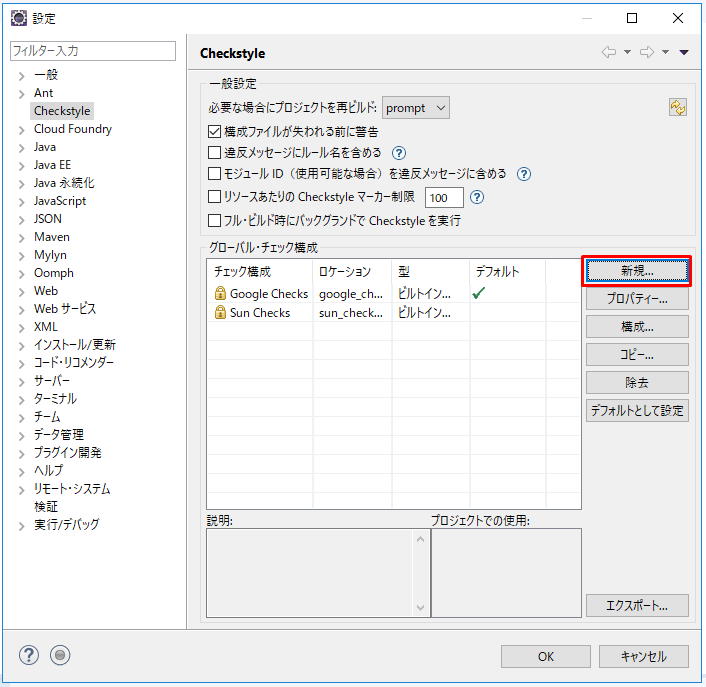Click the help question mark at bottom left

click(29, 655)
